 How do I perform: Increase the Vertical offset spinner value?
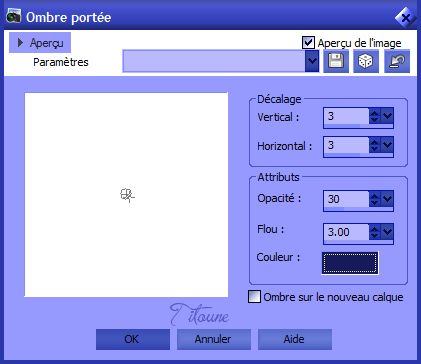(x=375, y=113)
